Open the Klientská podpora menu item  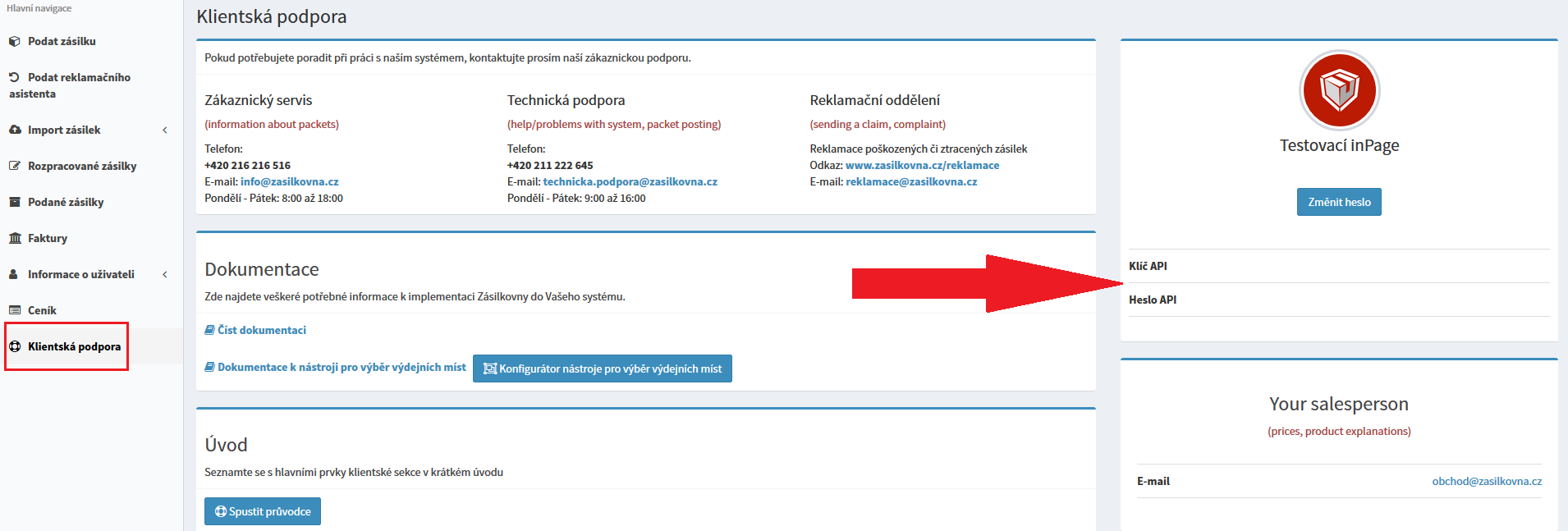pos(74,346)
